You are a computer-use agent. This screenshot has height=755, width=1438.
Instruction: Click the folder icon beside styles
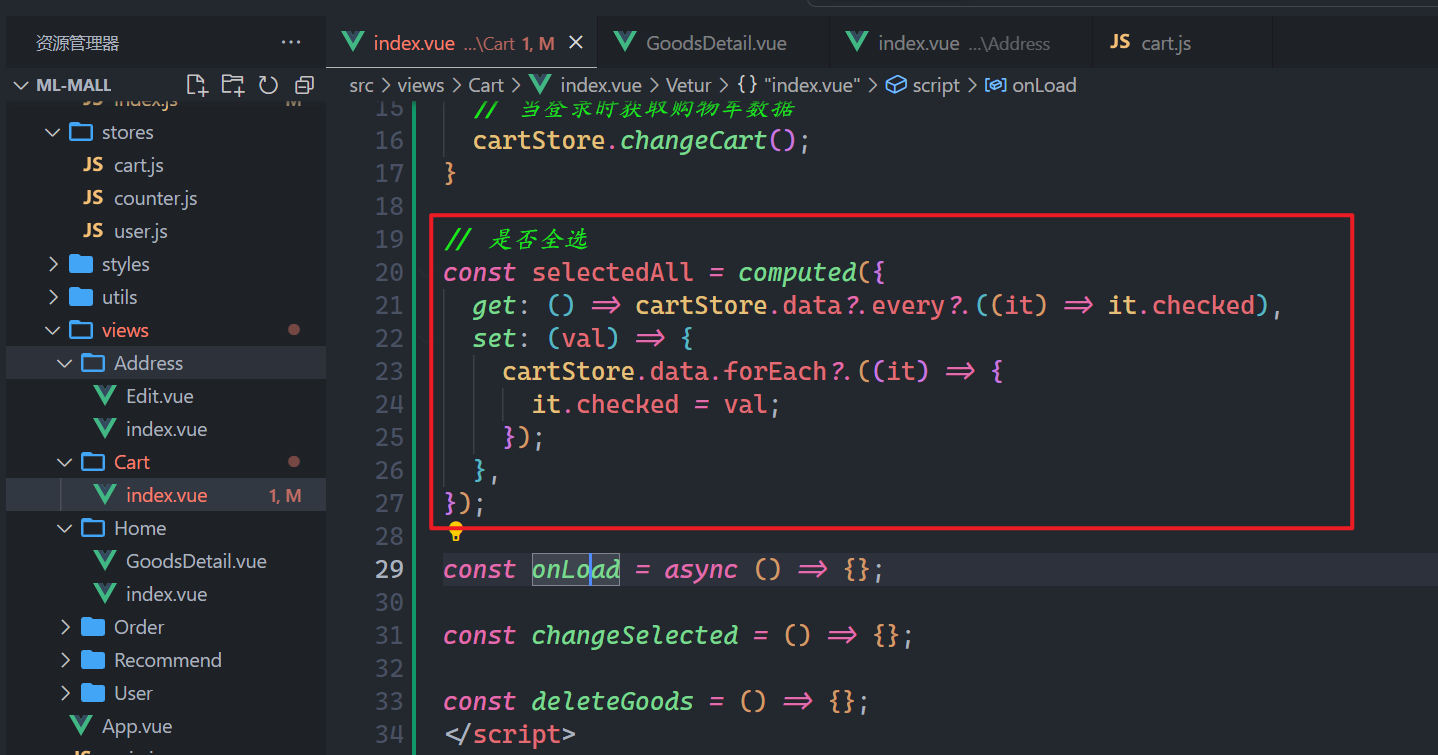[81, 264]
